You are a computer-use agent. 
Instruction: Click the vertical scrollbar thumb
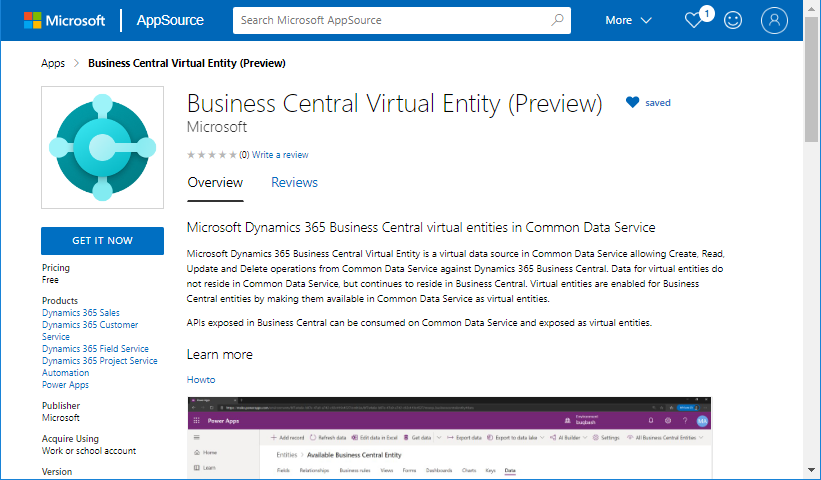click(x=812, y=79)
